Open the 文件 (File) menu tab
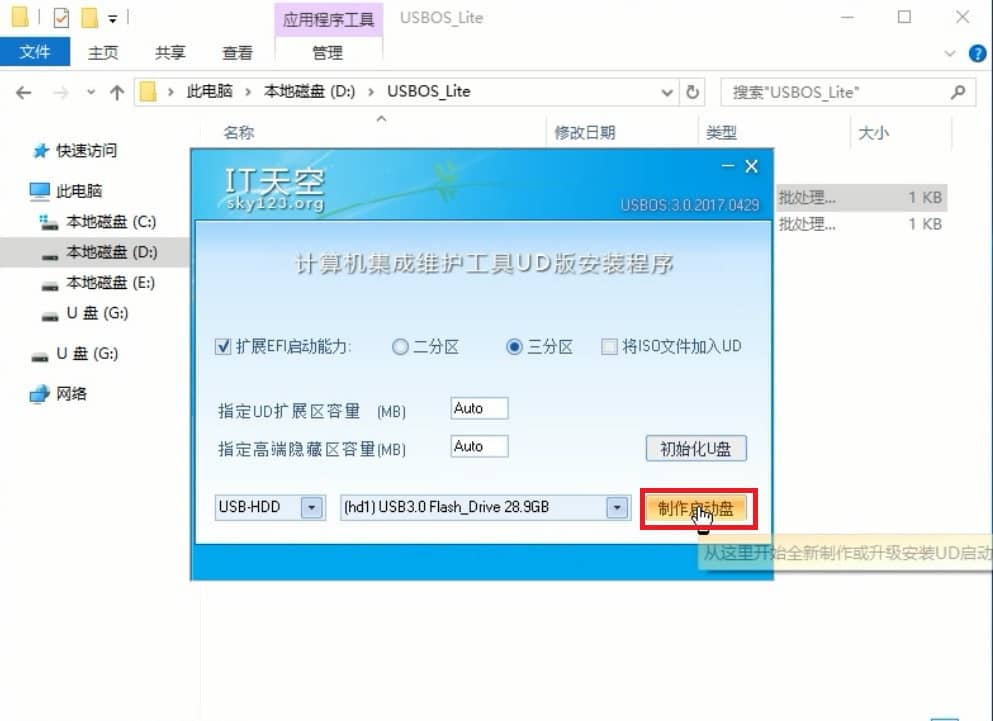The image size is (993, 721). coord(35,52)
